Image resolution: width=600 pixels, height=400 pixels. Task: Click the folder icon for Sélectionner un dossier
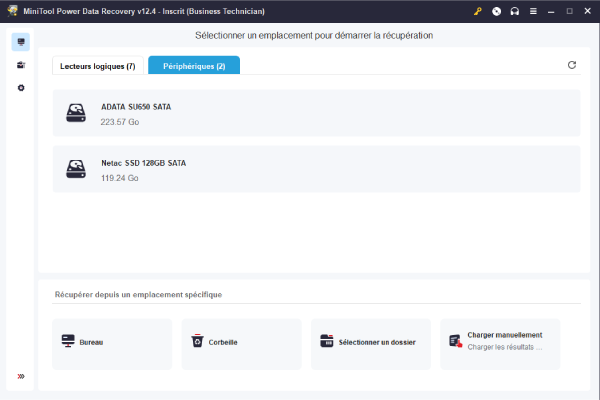[x=327, y=340]
